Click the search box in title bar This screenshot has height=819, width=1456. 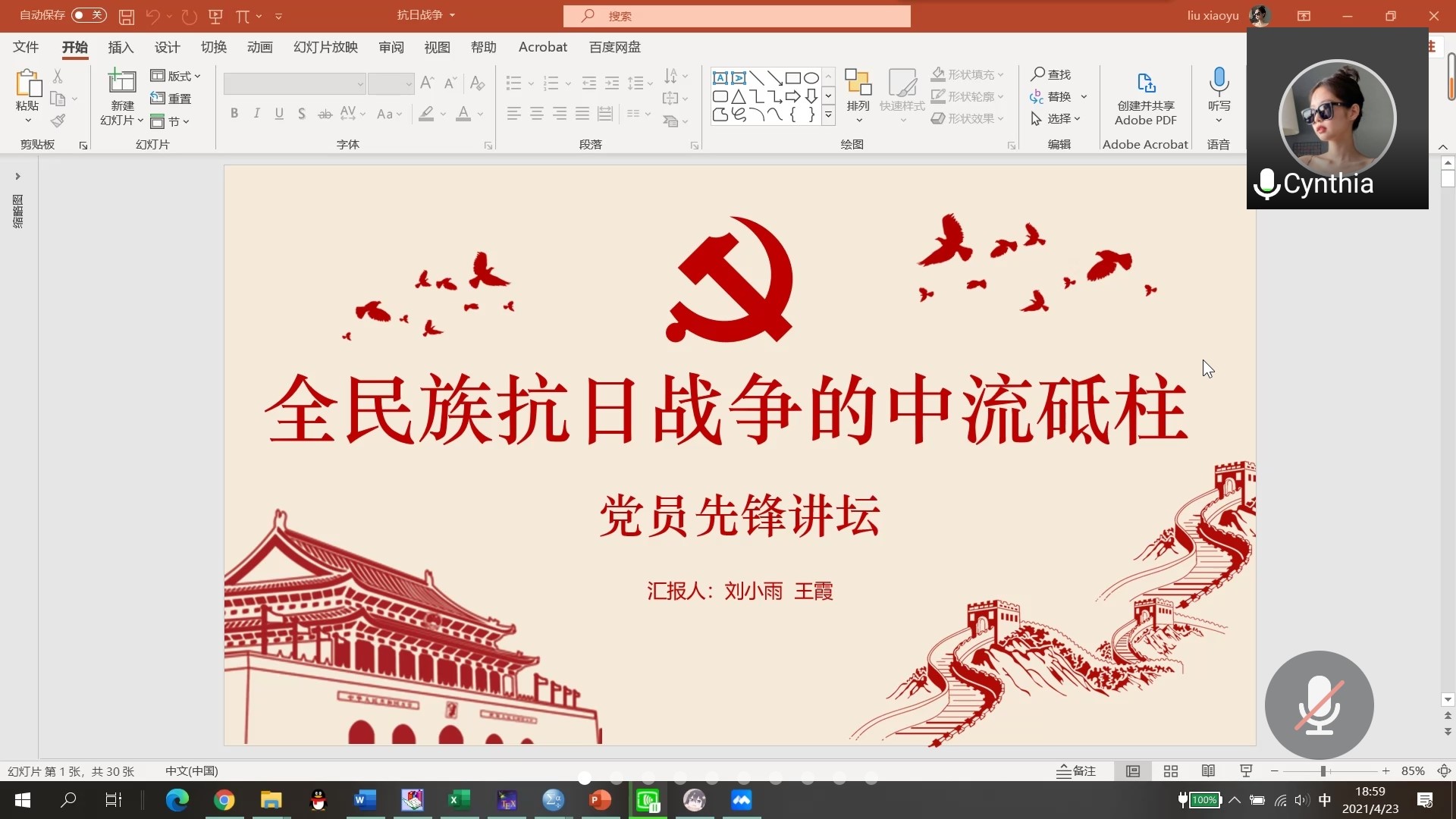pos(736,16)
